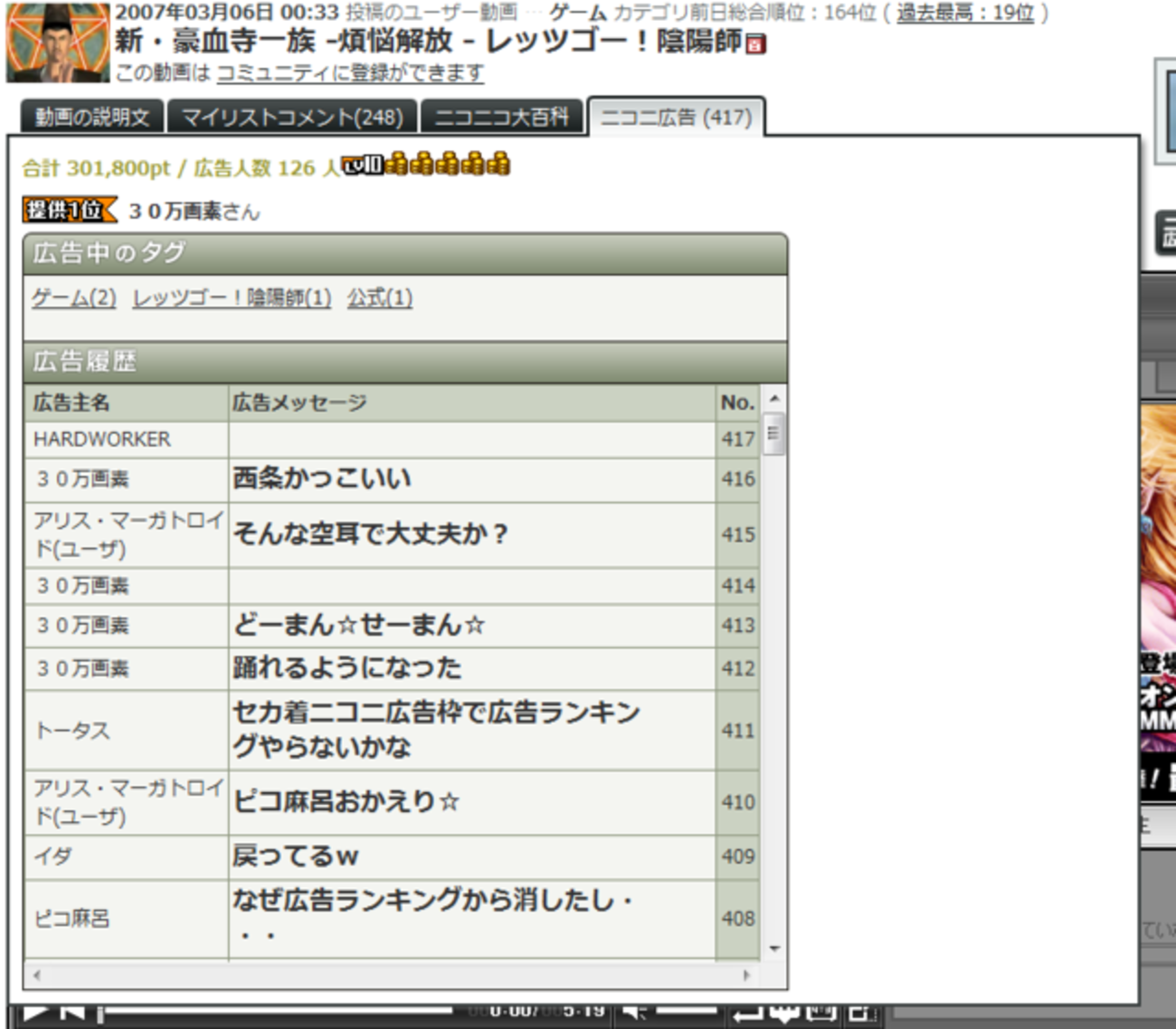
Task: Click the number cell 416
Action: click(x=738, y=479)
